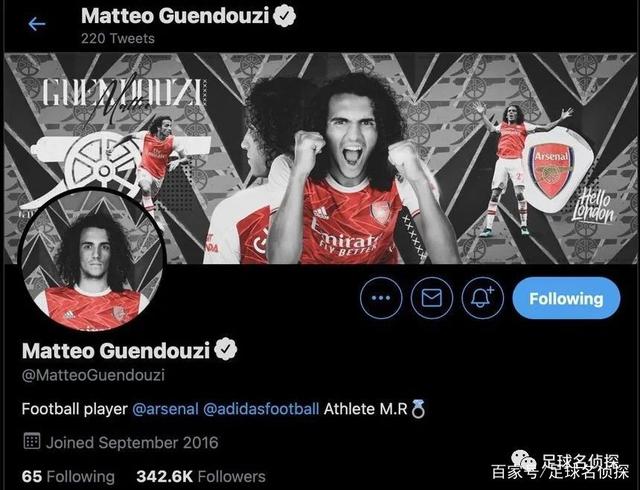Click verified badge in the top header
Image resolution: width=640 pixels, height=490 pixels.
(x=288, y=17)
